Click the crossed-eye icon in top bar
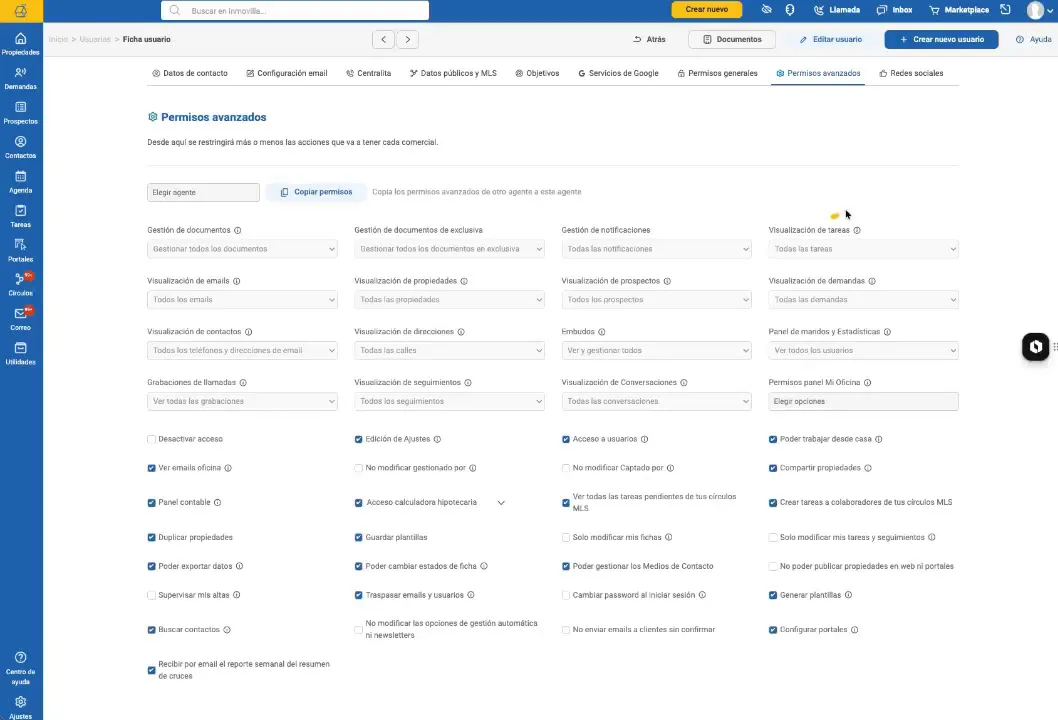Screen dimensions: 1058x720 coord(767,9)
